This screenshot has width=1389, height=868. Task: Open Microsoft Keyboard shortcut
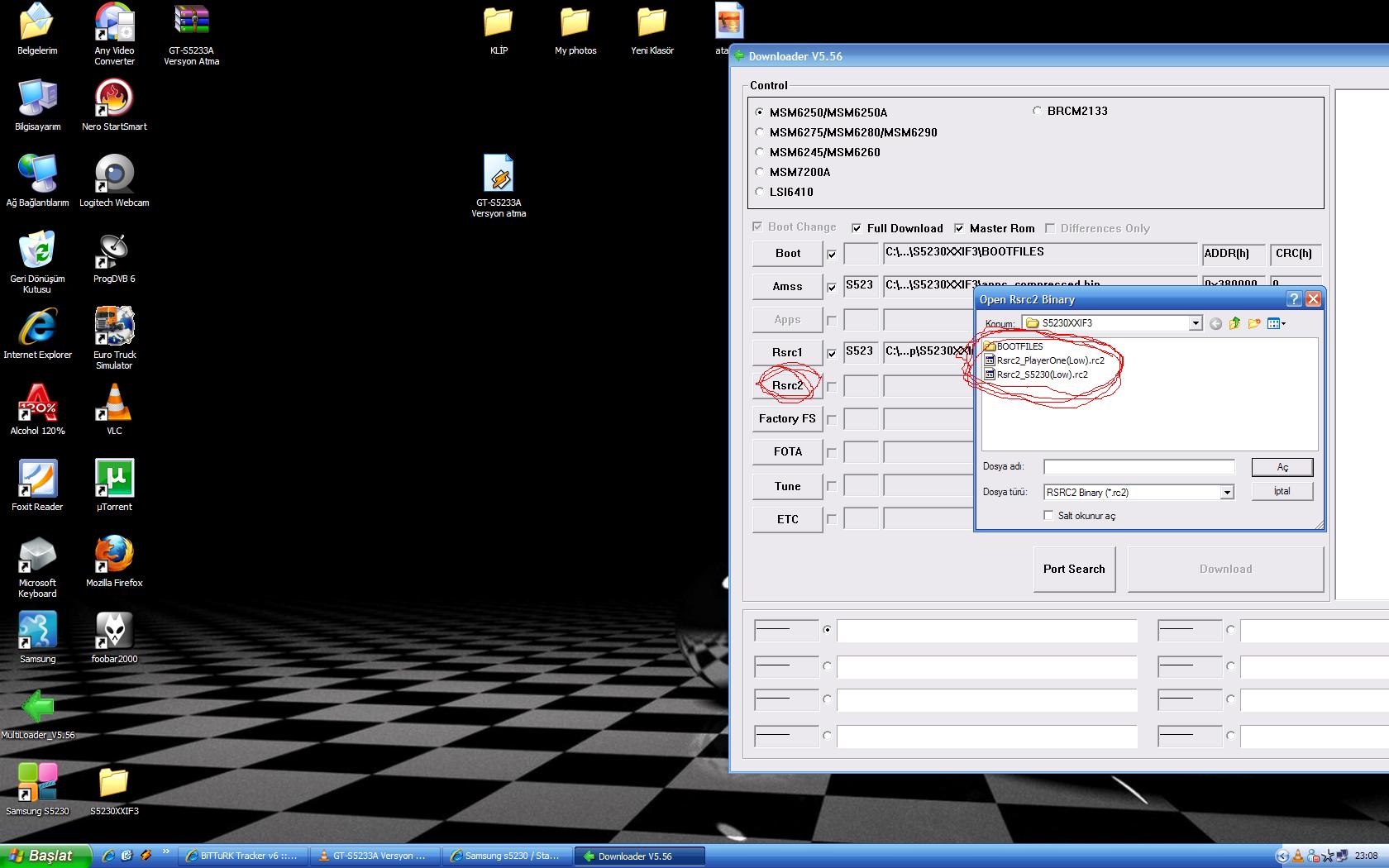click(x=37, y=566)
